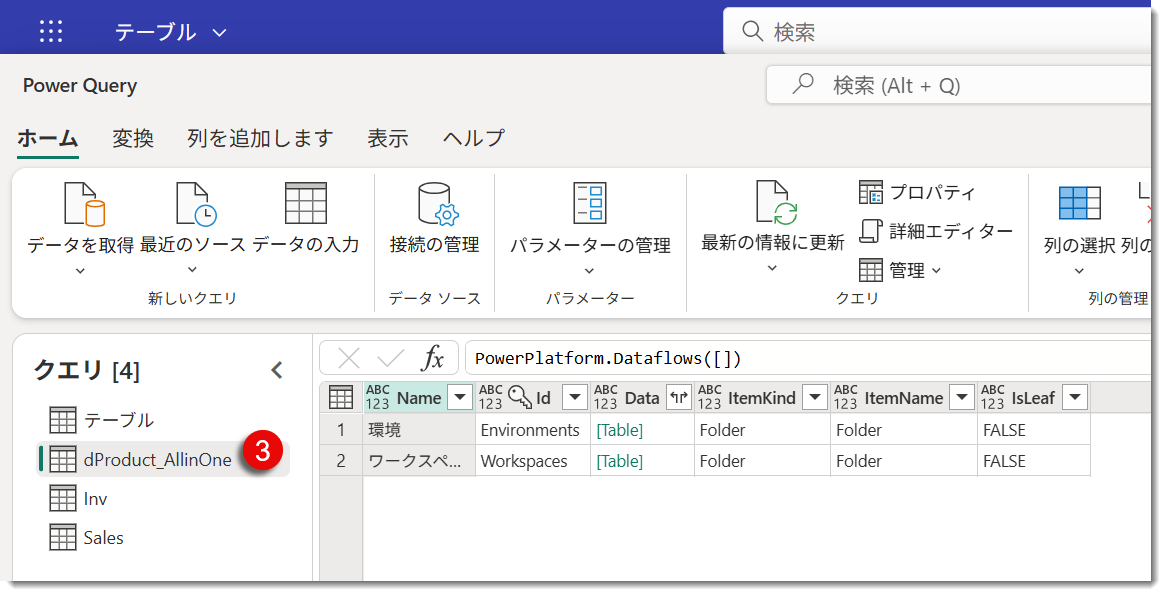The image size is (1166, 596).
Task: Click the Name column header
Action: pos(419,397)
